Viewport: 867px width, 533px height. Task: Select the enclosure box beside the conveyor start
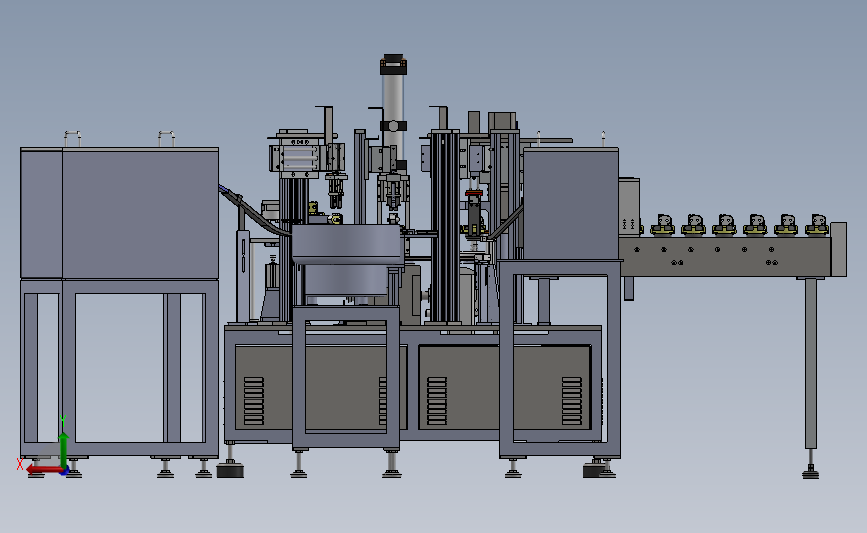click(x=629, y=207)
